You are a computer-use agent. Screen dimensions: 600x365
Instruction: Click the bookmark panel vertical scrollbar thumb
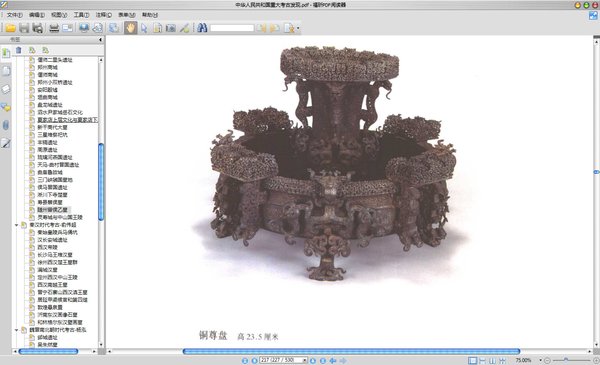(x=101, y=182)
